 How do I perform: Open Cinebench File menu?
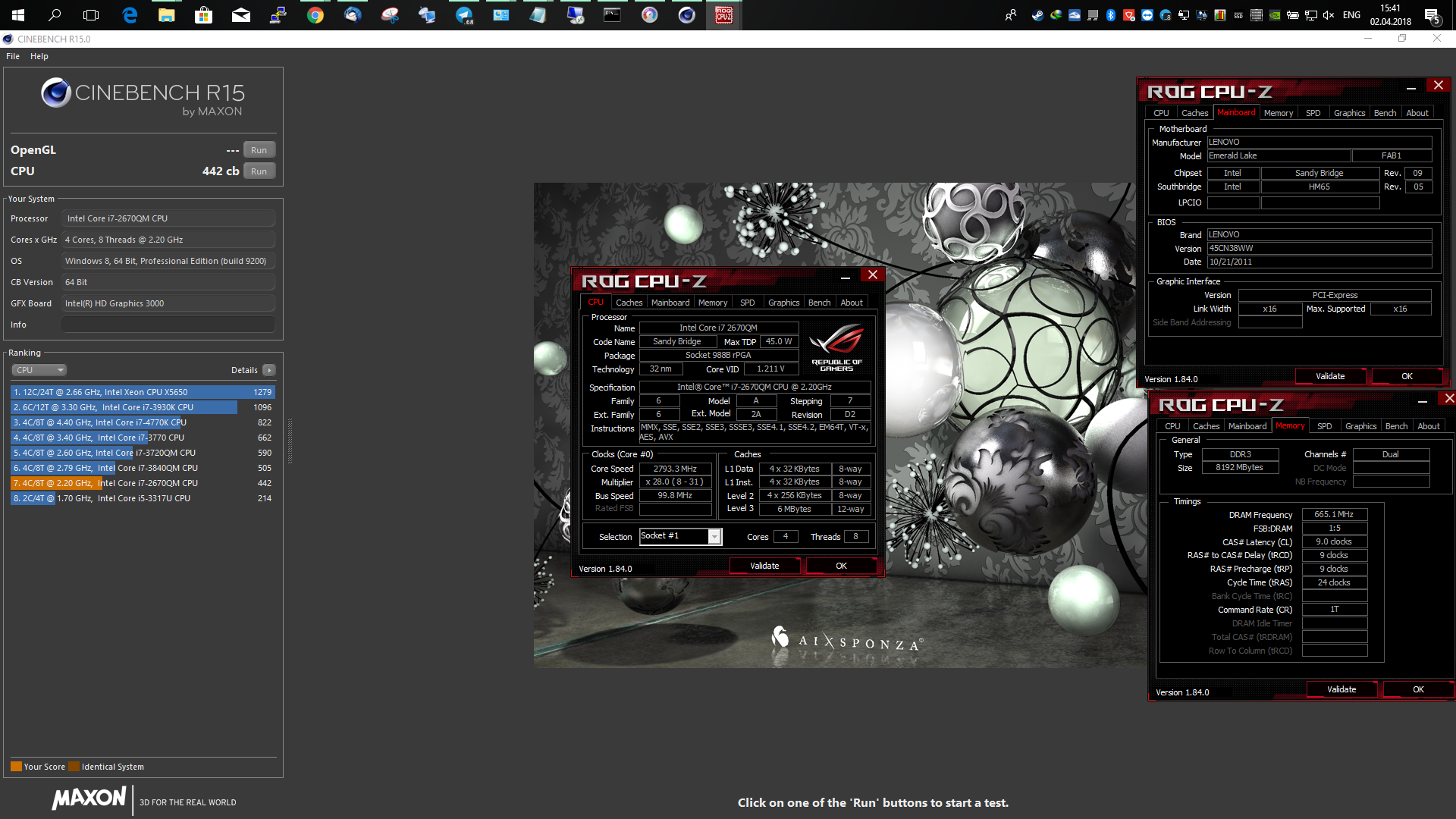click(x=13, y=56)
